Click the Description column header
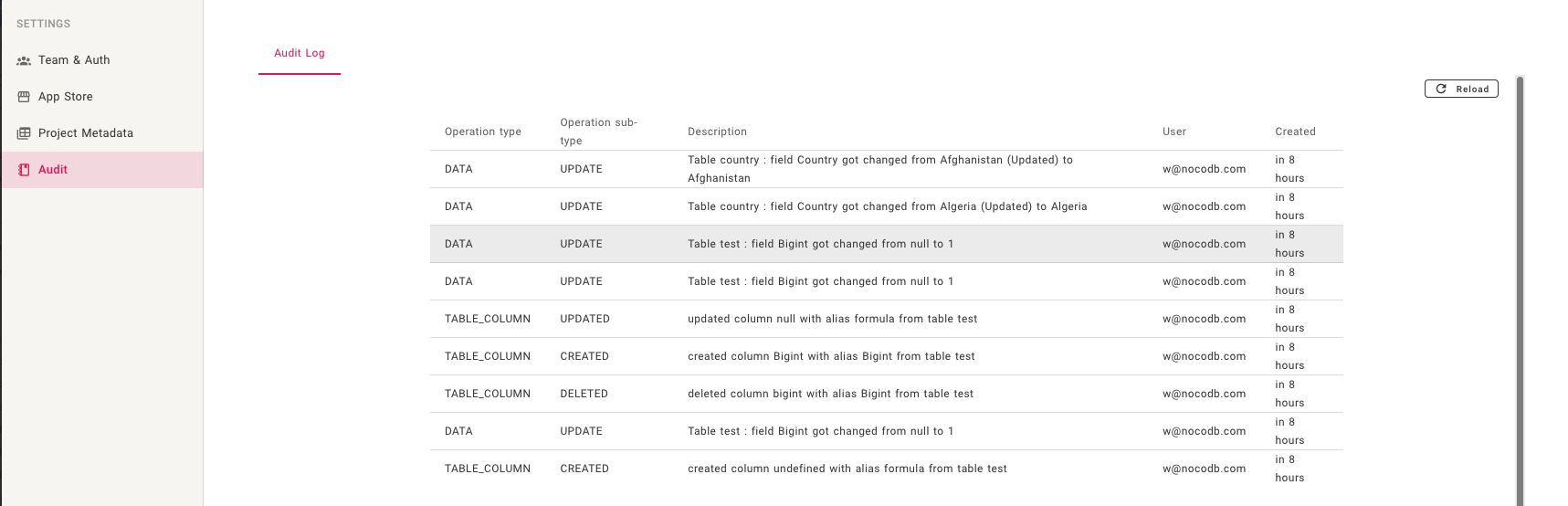The width and height of the screenshot is (1568, 506). click(x=717, y=132)
